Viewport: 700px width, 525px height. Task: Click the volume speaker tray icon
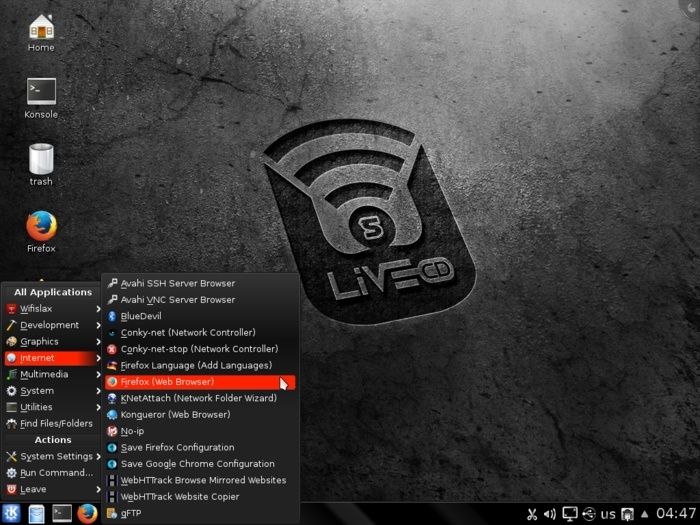pos(550,514)
